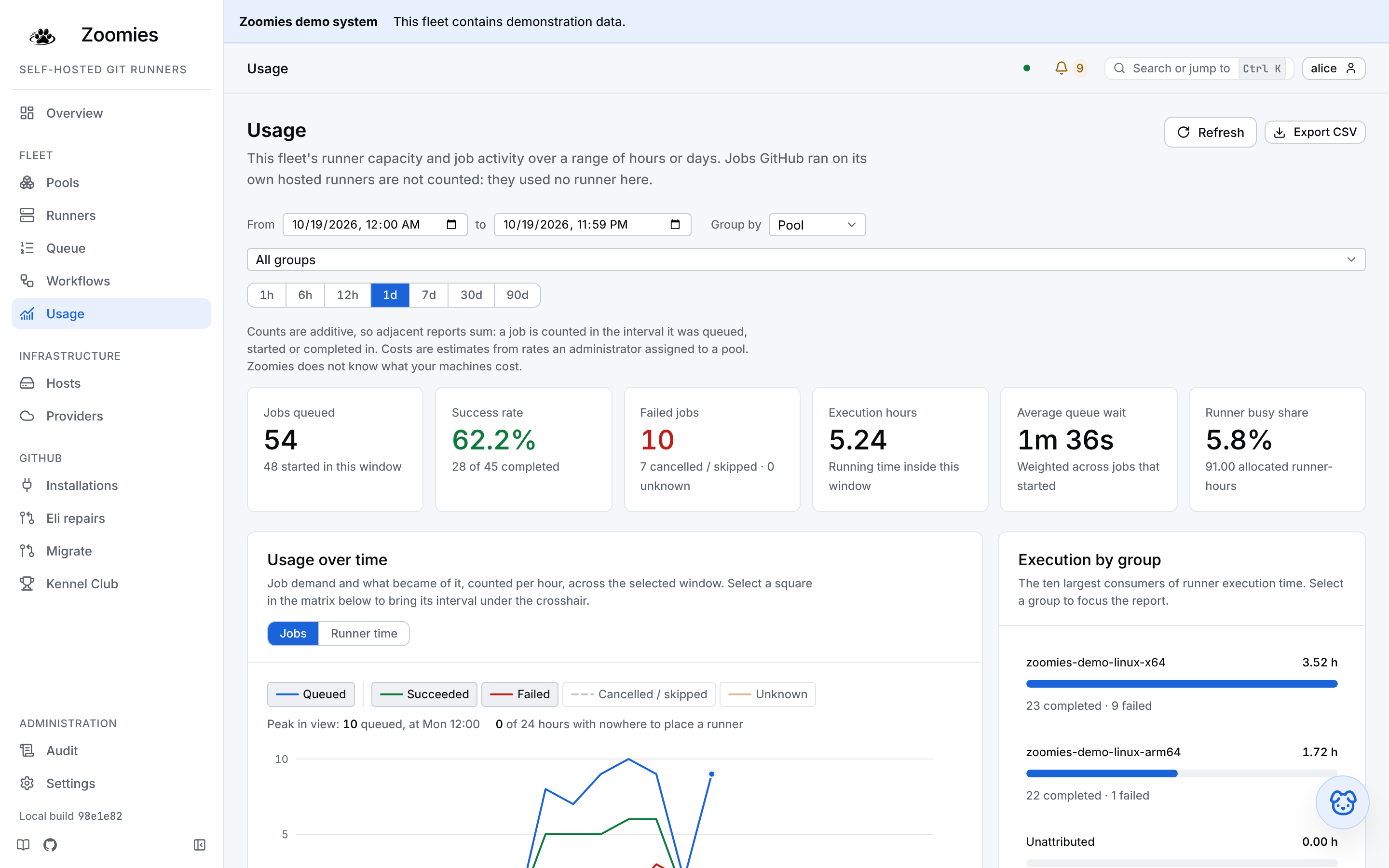1389x868 pixels.
Task: Select the 7d time range
Action: (x=429, y=295)
